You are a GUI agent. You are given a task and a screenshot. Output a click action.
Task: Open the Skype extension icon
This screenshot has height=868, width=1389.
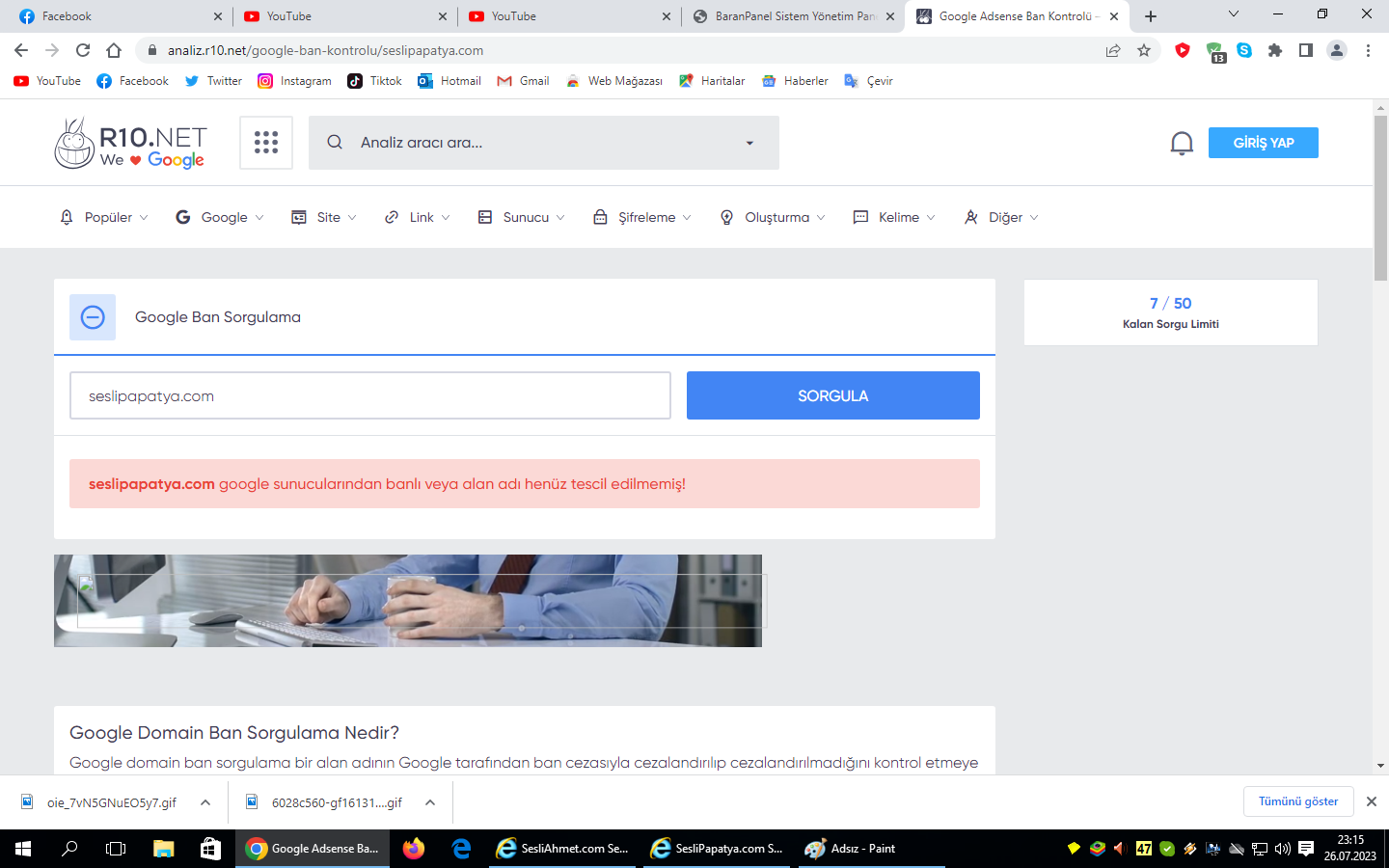tap(1244, 50)
